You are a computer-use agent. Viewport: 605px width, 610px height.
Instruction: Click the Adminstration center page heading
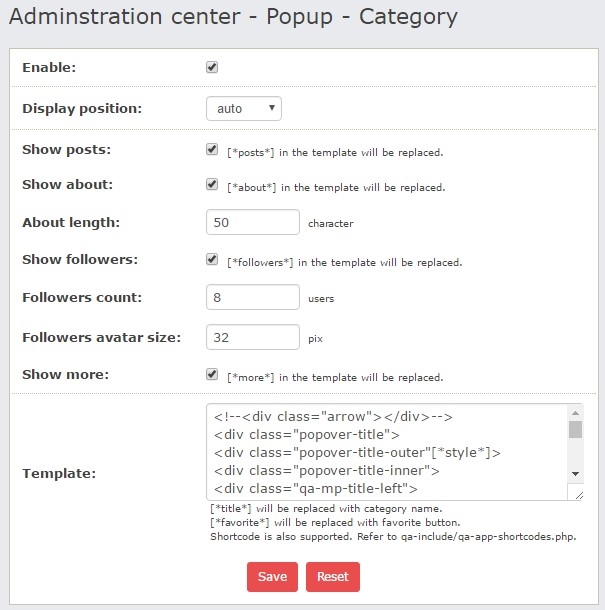(x=233, y=17)
